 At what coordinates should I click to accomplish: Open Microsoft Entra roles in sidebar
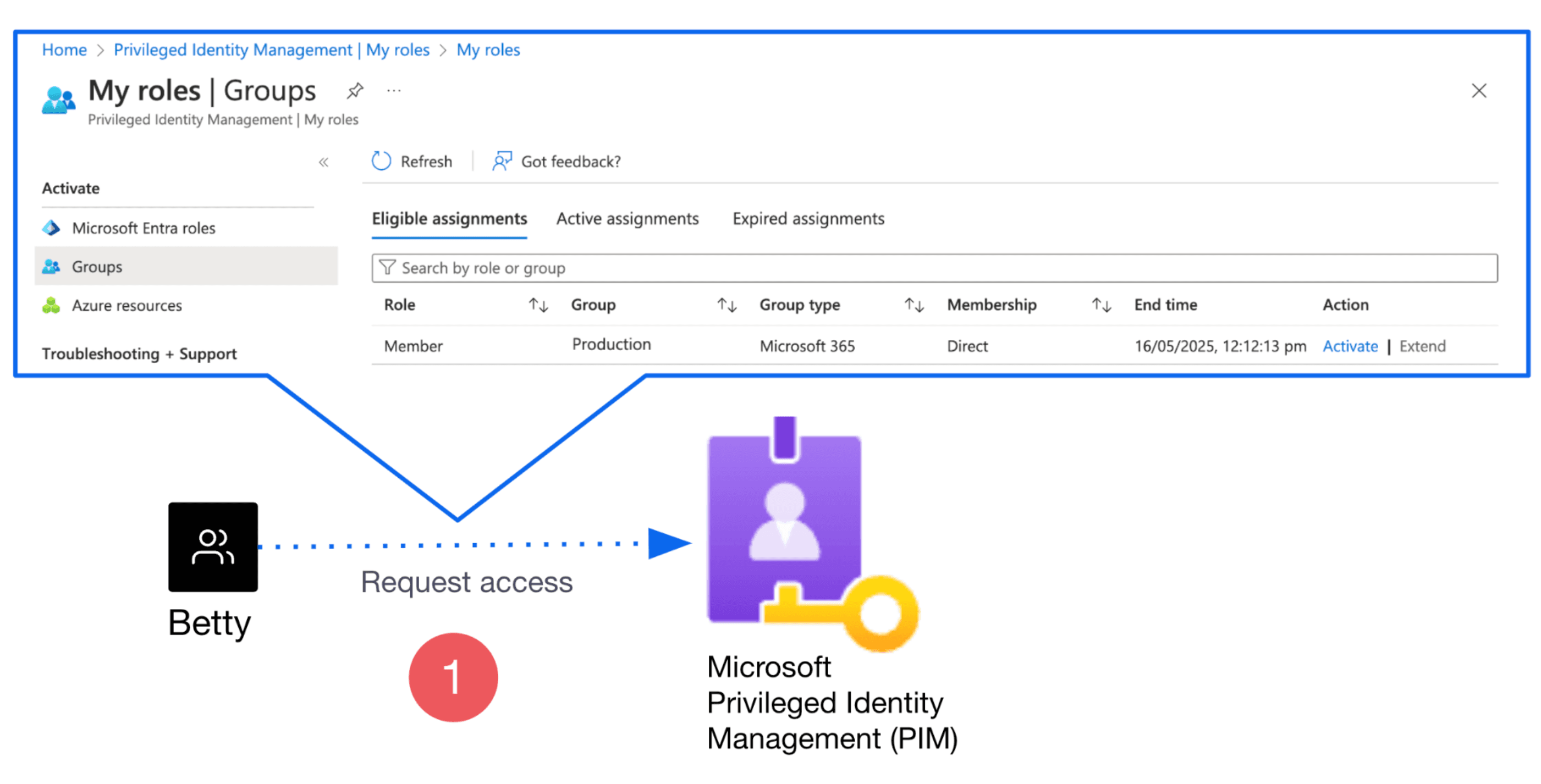pos(186,228)
